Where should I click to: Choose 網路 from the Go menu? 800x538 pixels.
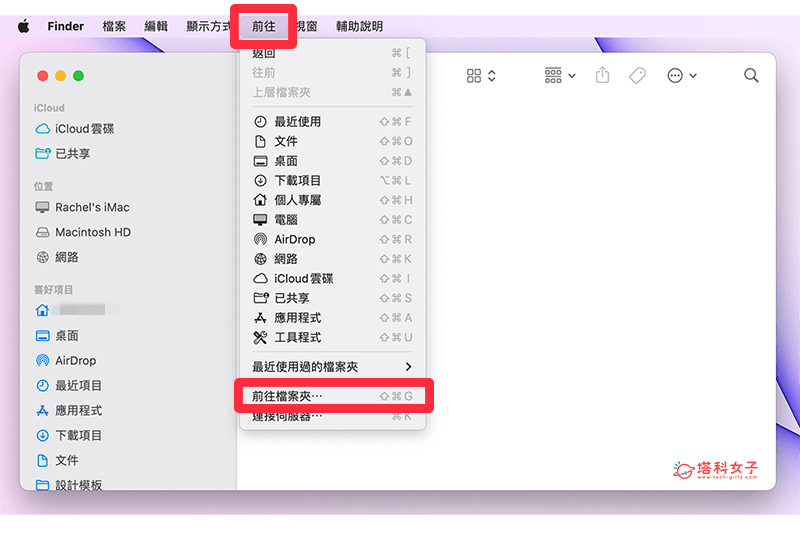tap(332, 259)
